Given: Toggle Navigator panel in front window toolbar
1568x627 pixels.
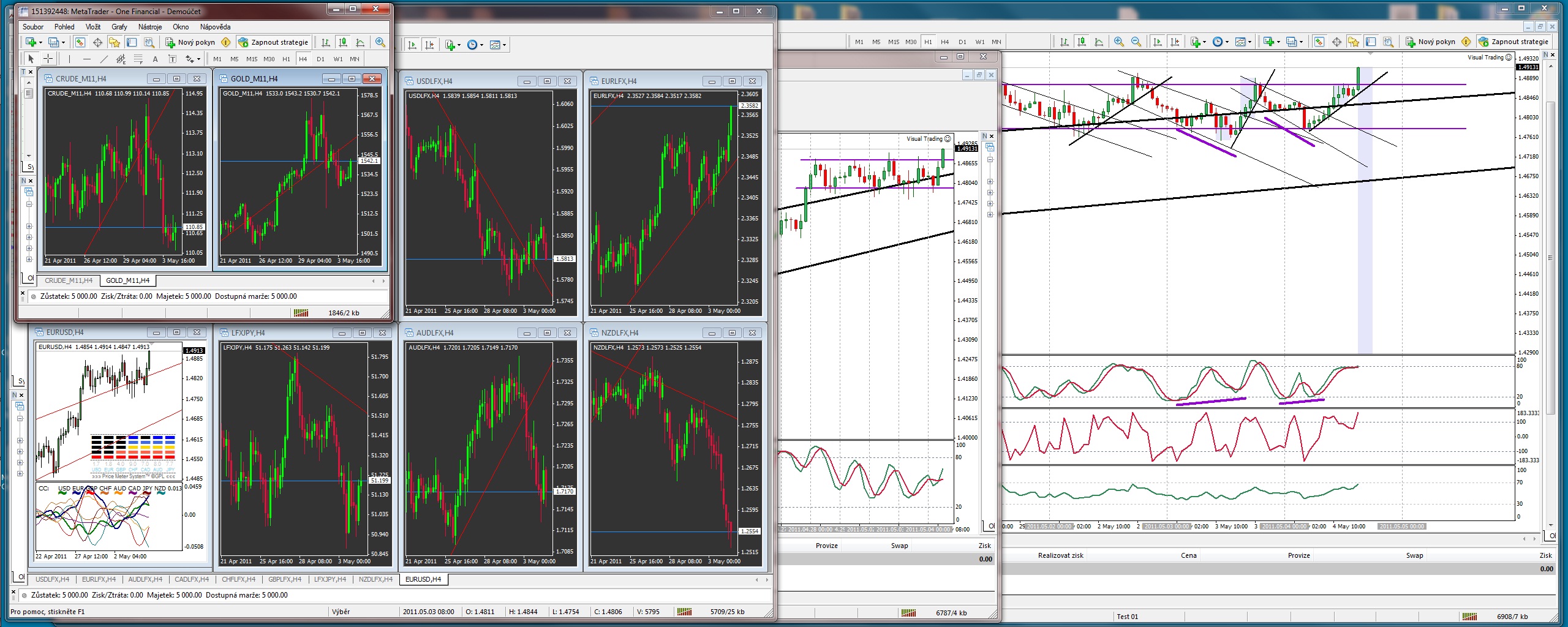Looking at the screenshot, I should click(115, 42).
